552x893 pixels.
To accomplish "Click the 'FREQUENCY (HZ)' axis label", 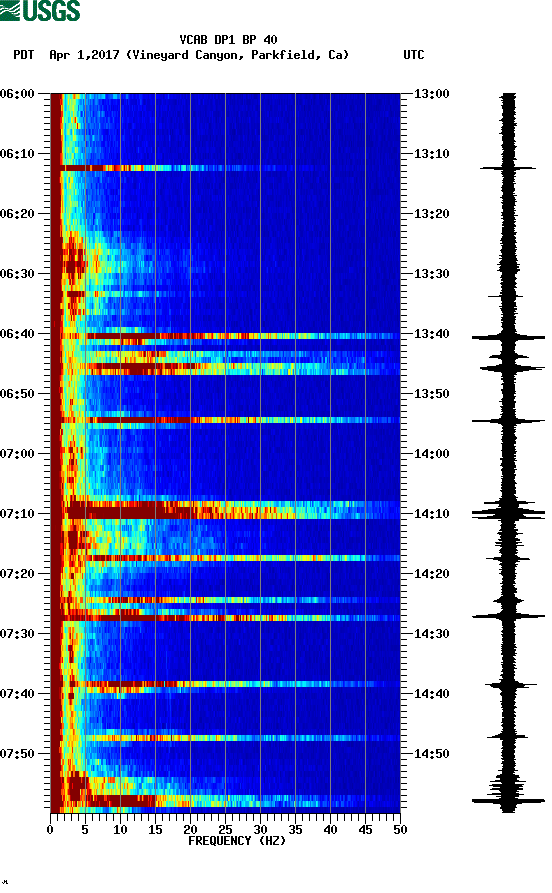I will point(237,841).
